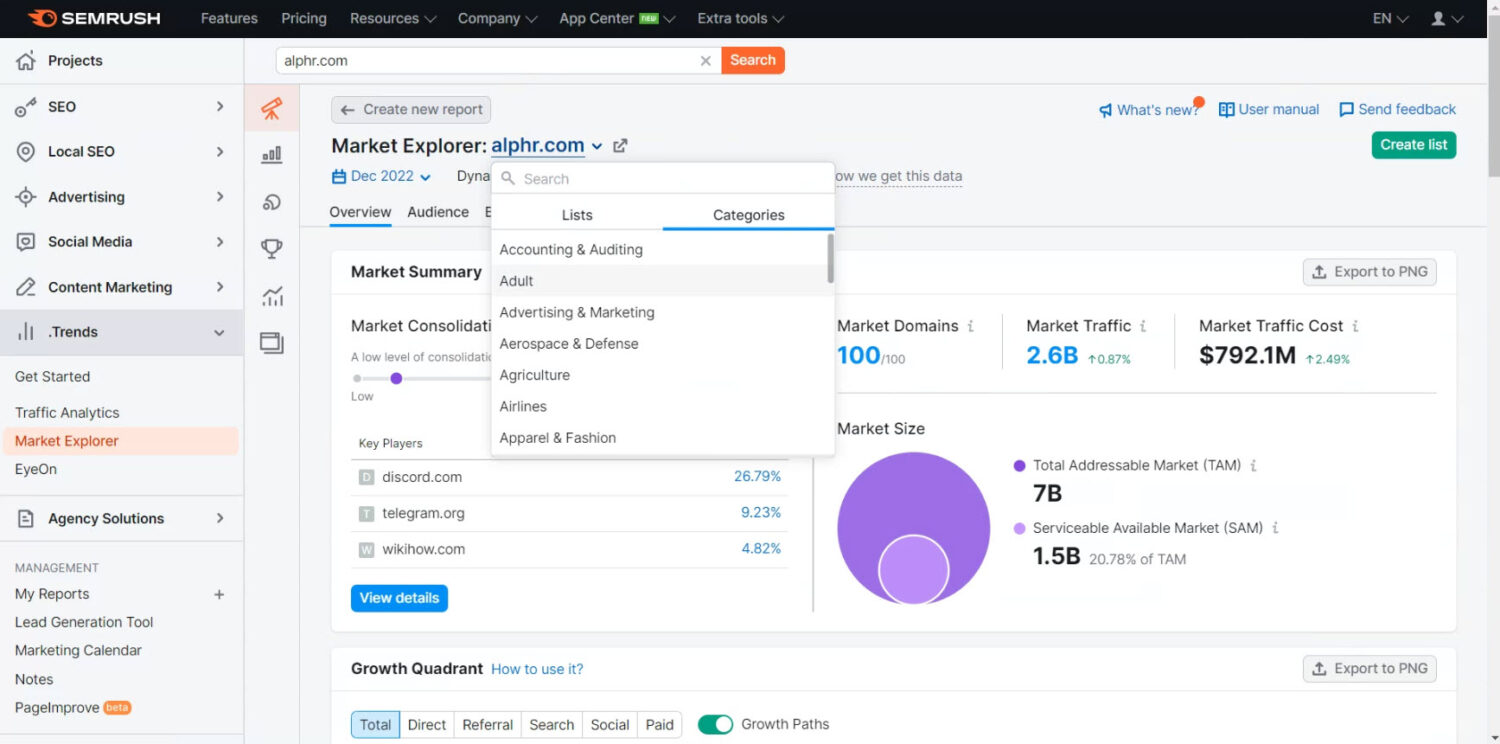Open alphr.com external link icon
1500x744 pixels.
[x=620, y=146]
